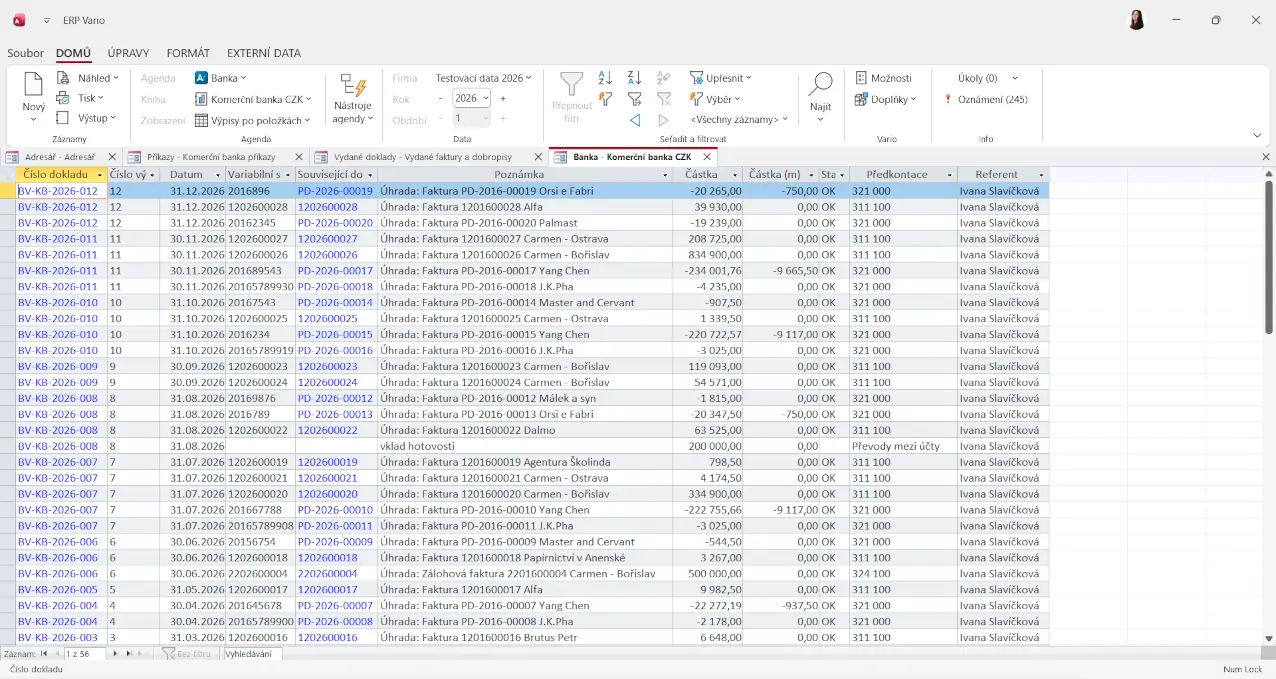Close the Banka - Komerční banka CZK tab
1276x679 pixels.
[x=707, y=157]
